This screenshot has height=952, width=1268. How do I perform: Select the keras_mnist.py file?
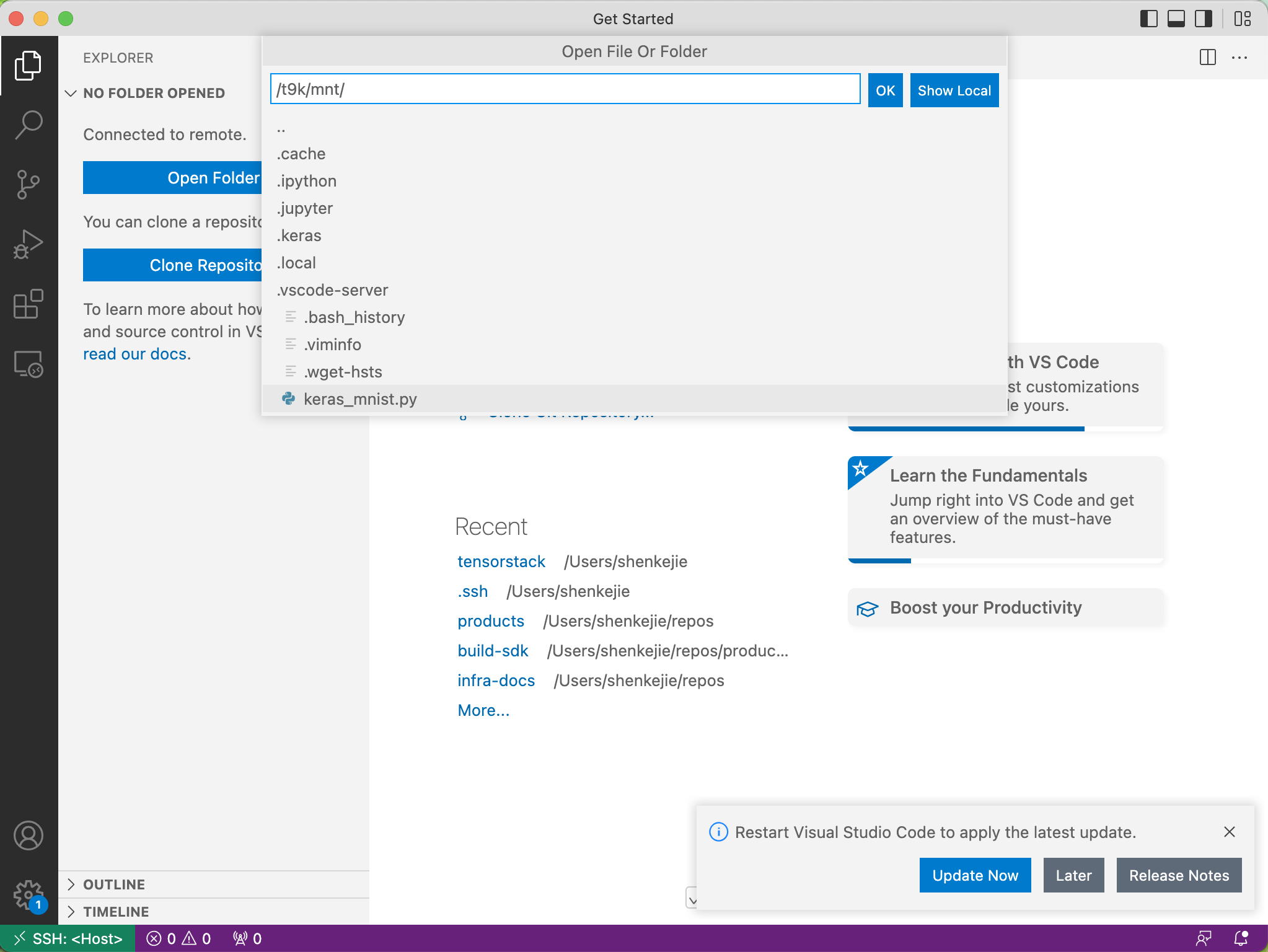pyautogui.click(x=635, y=399)
